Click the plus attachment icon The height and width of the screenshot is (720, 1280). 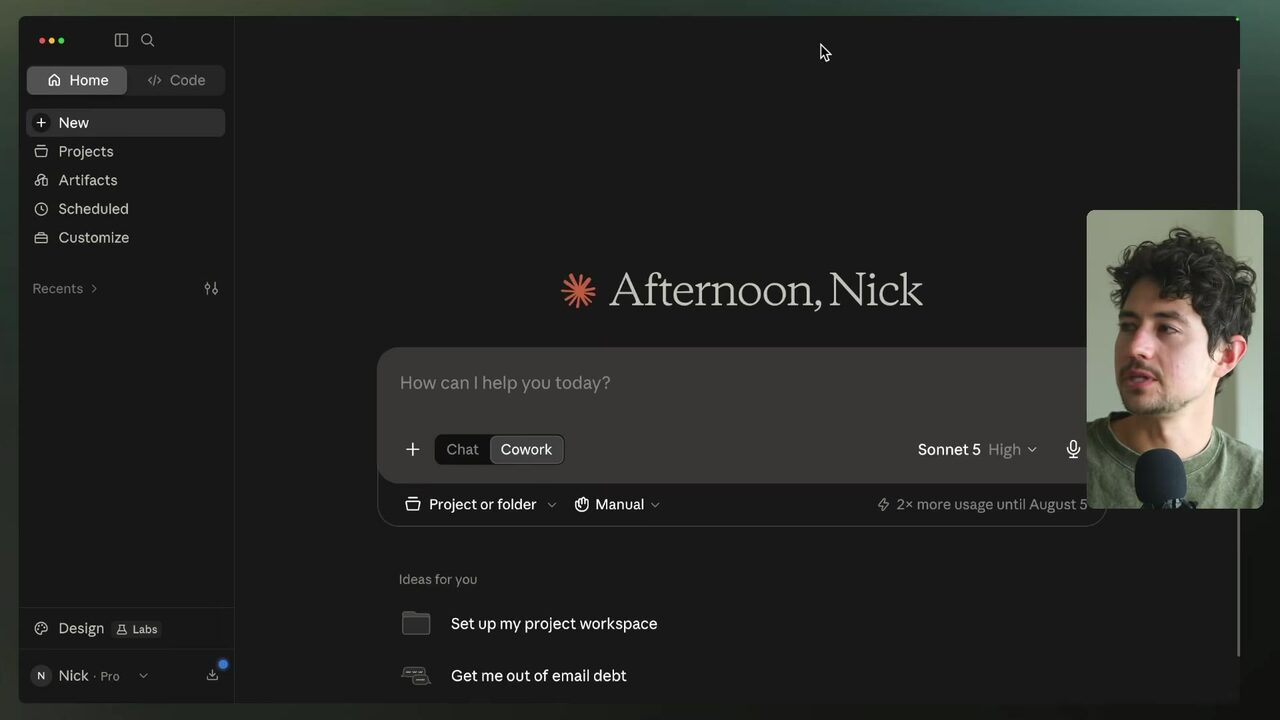(x=412, y=449)
